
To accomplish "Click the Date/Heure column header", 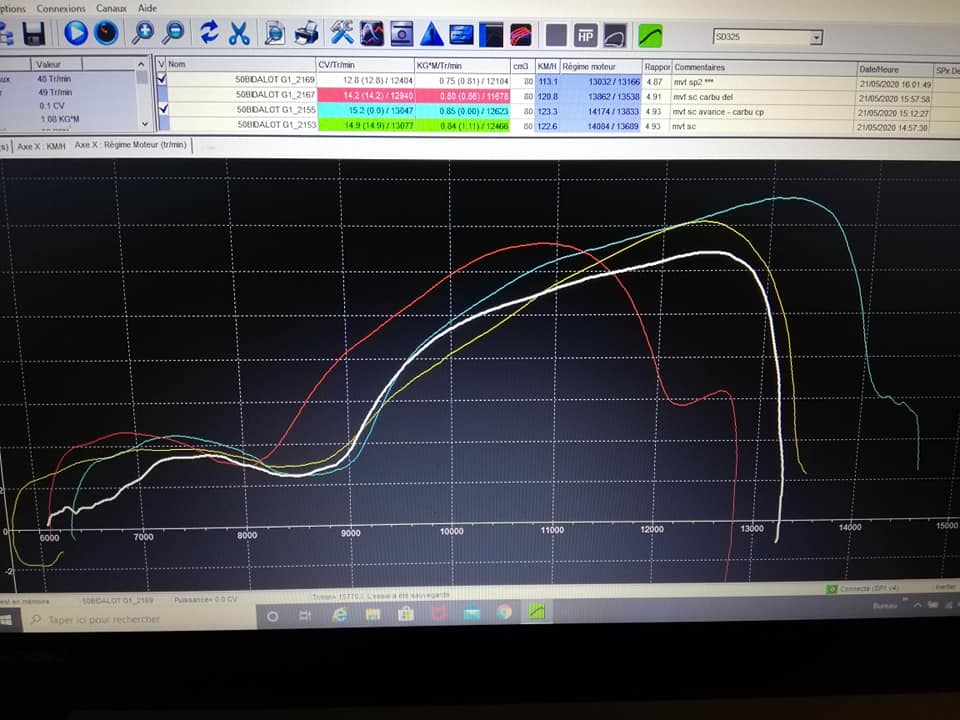I will coord(880,68).
